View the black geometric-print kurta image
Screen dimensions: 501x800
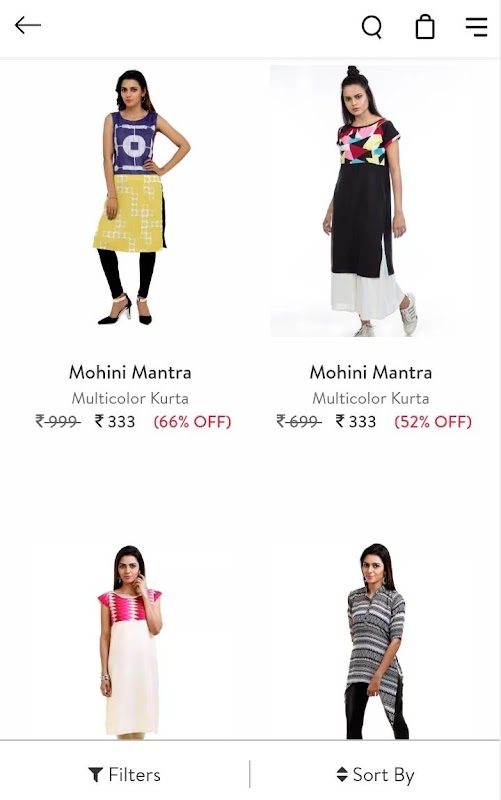371,201
